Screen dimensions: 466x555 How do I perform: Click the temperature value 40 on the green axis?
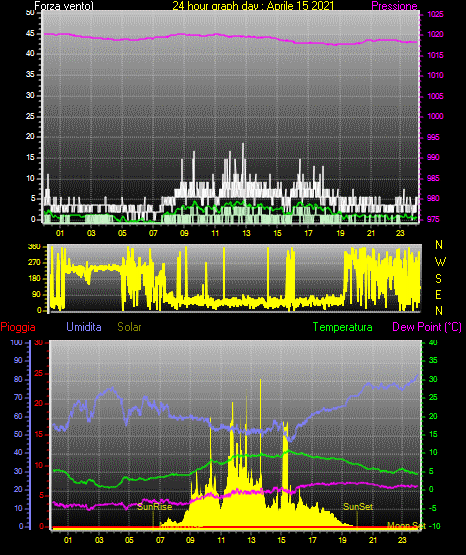click(x=433, y=342)
